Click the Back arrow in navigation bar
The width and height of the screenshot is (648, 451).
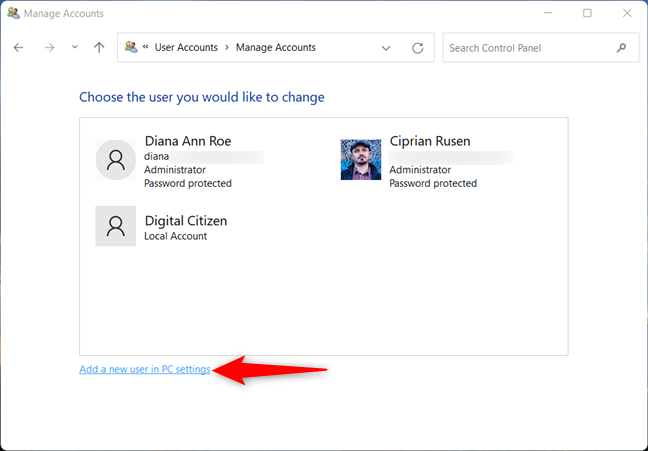tap(19, 47)
